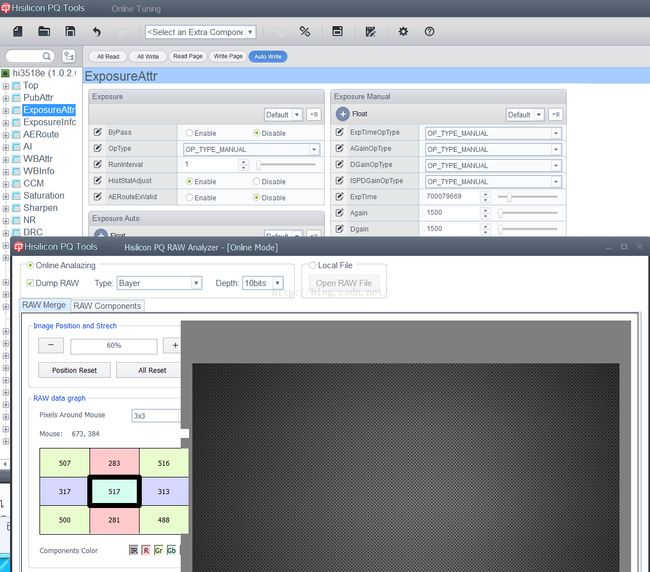650x572 pixels.
Task: Open settings gear icon in toolbar
Action: [x=403, y=32]
